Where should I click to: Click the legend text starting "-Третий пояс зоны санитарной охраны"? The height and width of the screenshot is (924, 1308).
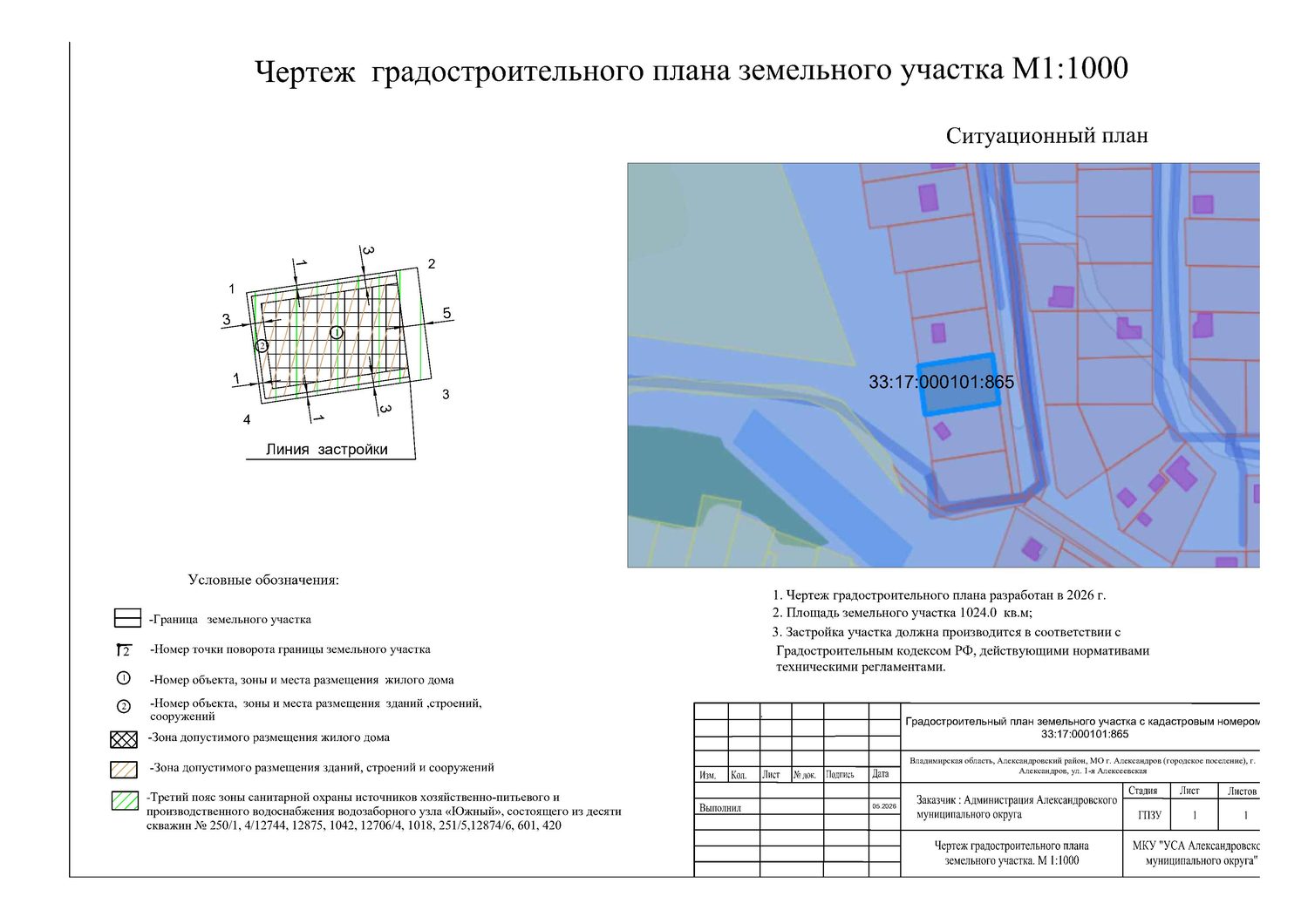pyautogui.click(x=384, y=811)
